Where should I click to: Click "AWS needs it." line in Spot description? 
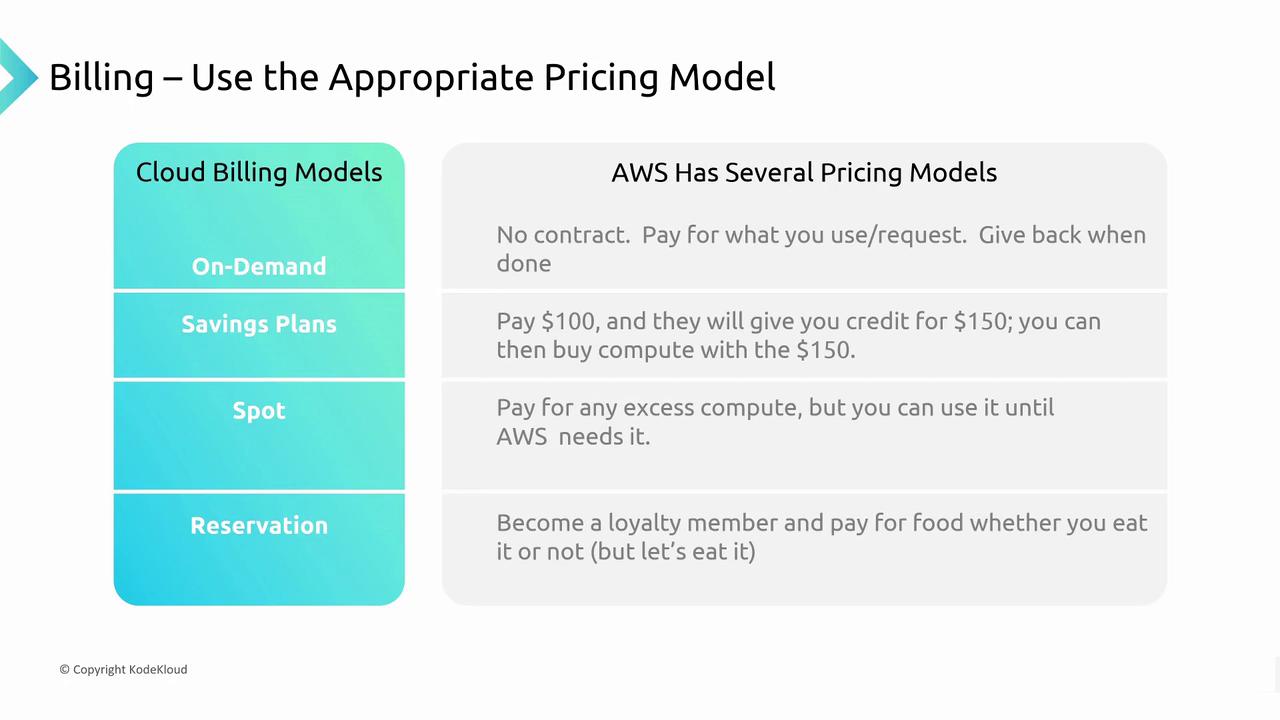tap(573, 436)
